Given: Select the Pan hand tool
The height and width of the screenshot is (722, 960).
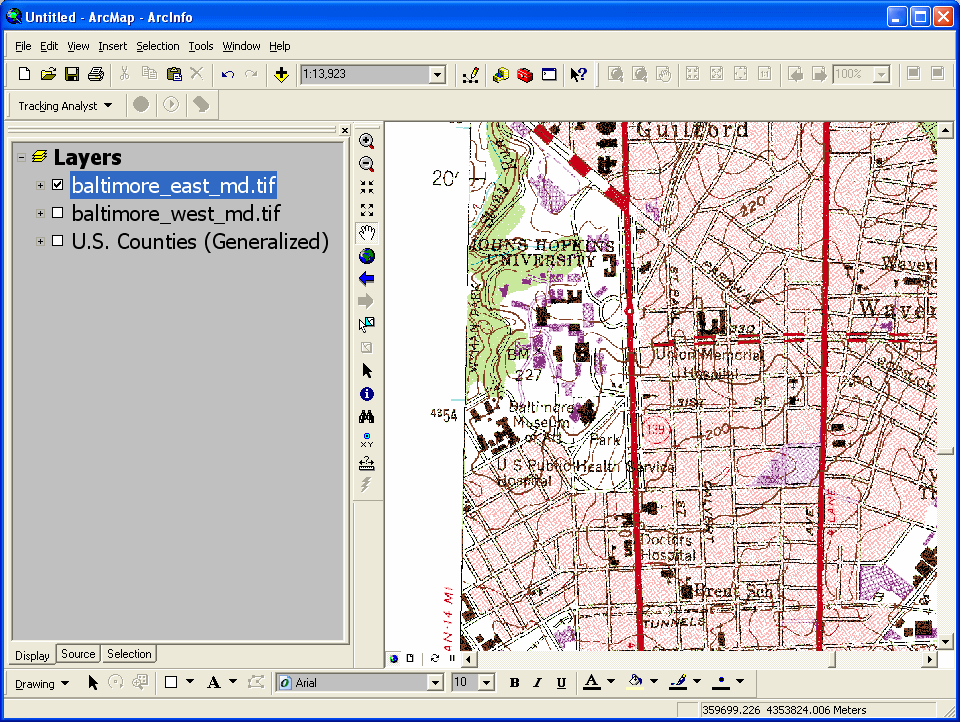Looking at the screenshot, I should [367, 233].
